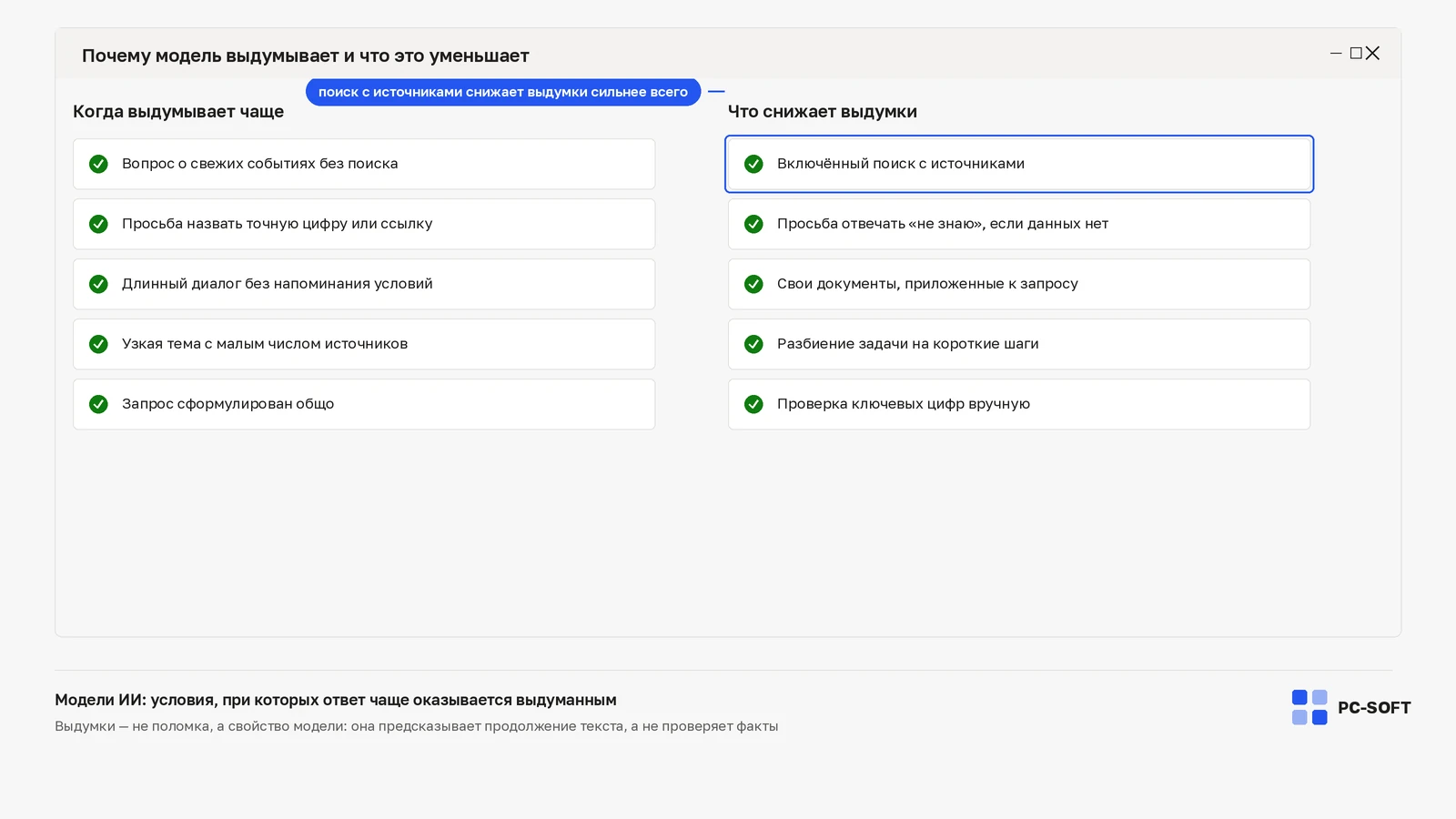This screenshot has height=819, width=1456.
Task: Click check icon beside «Просьба назвать точную цифру или ссылку»
Action: pos(98,224)
